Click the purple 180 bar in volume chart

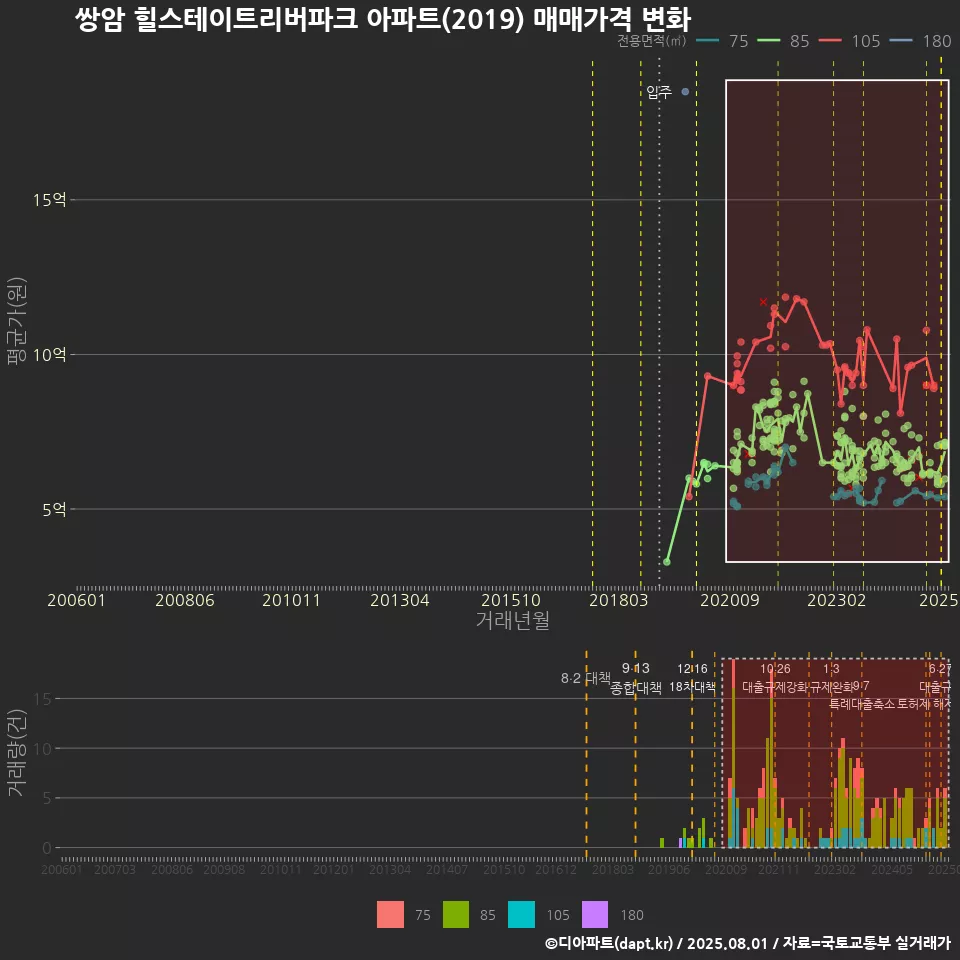point(680,843)
